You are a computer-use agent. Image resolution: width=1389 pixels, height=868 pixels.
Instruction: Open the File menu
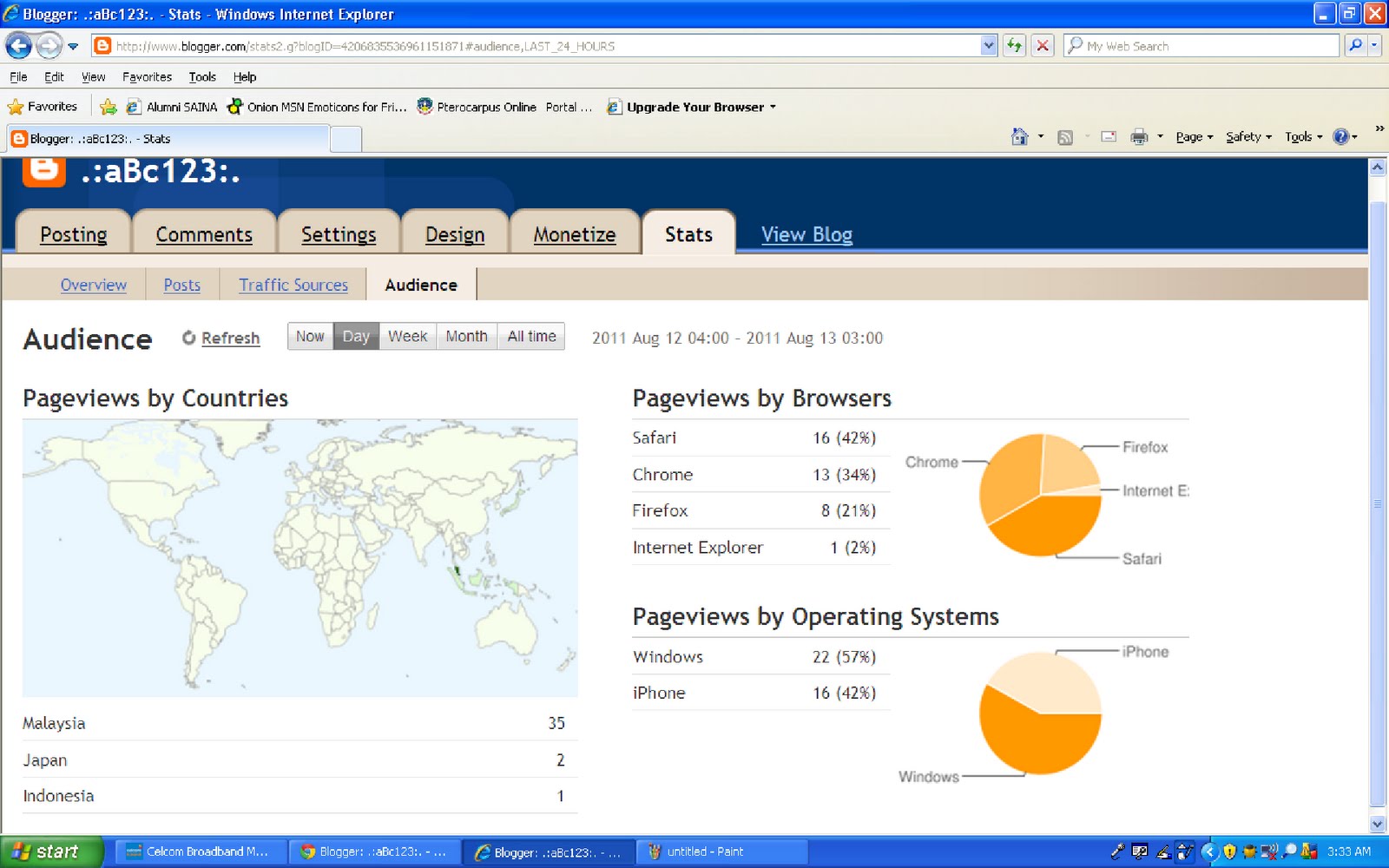tap(18, 76)
